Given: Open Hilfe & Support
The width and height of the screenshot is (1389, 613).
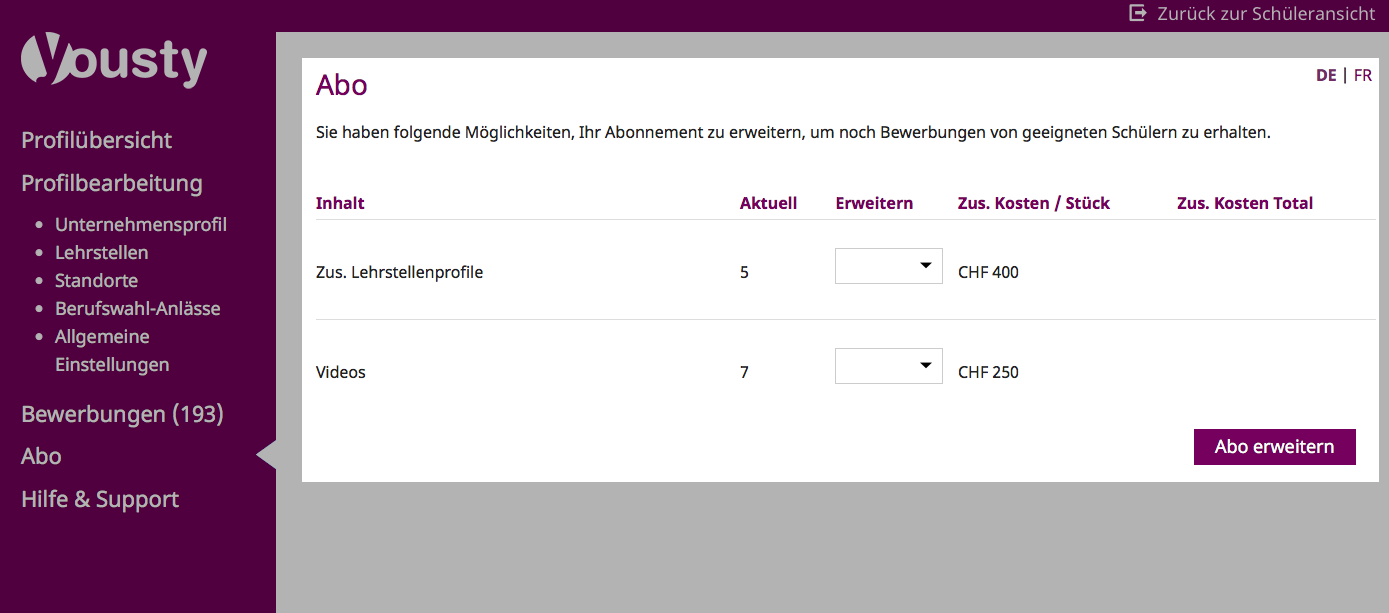Looking at the screenshot, I should [x=100, y=499].
